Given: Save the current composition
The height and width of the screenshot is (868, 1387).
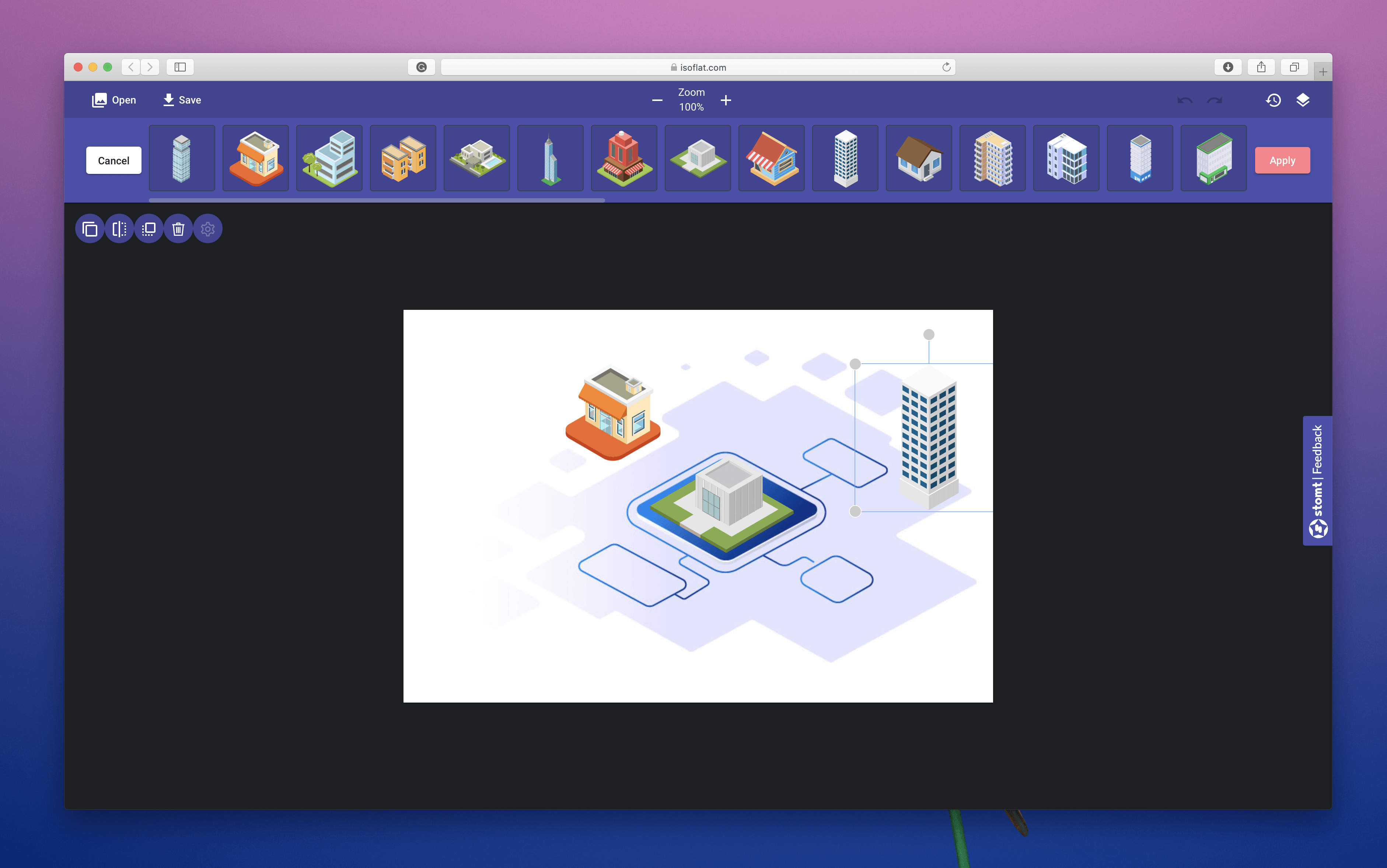Looking at the screenshot, I should click(182, 99).
